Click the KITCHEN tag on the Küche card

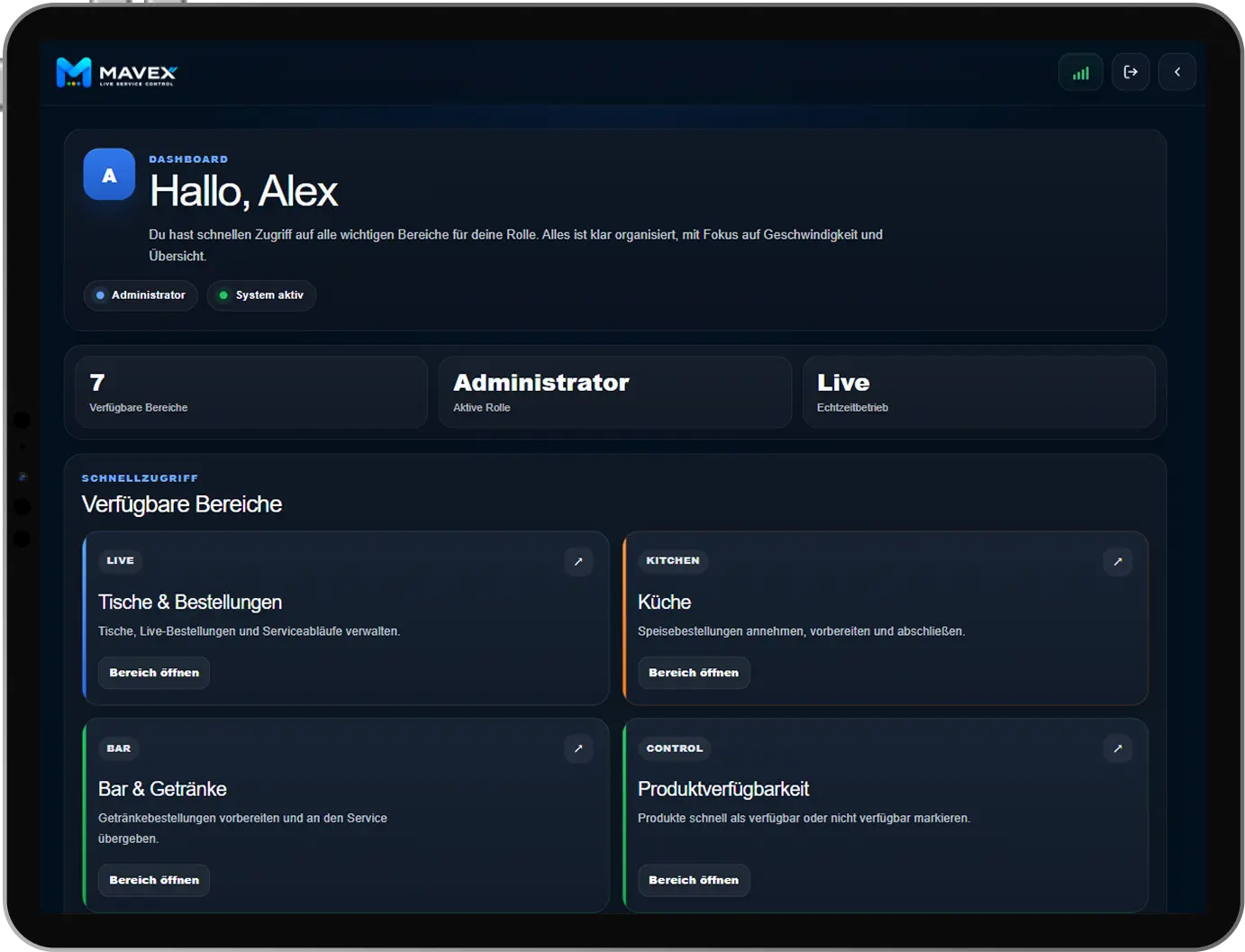coord(673,560)
